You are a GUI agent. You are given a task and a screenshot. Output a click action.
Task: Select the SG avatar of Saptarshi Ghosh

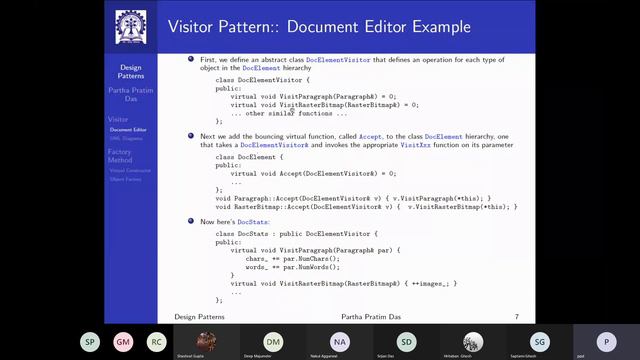(540, 342)
